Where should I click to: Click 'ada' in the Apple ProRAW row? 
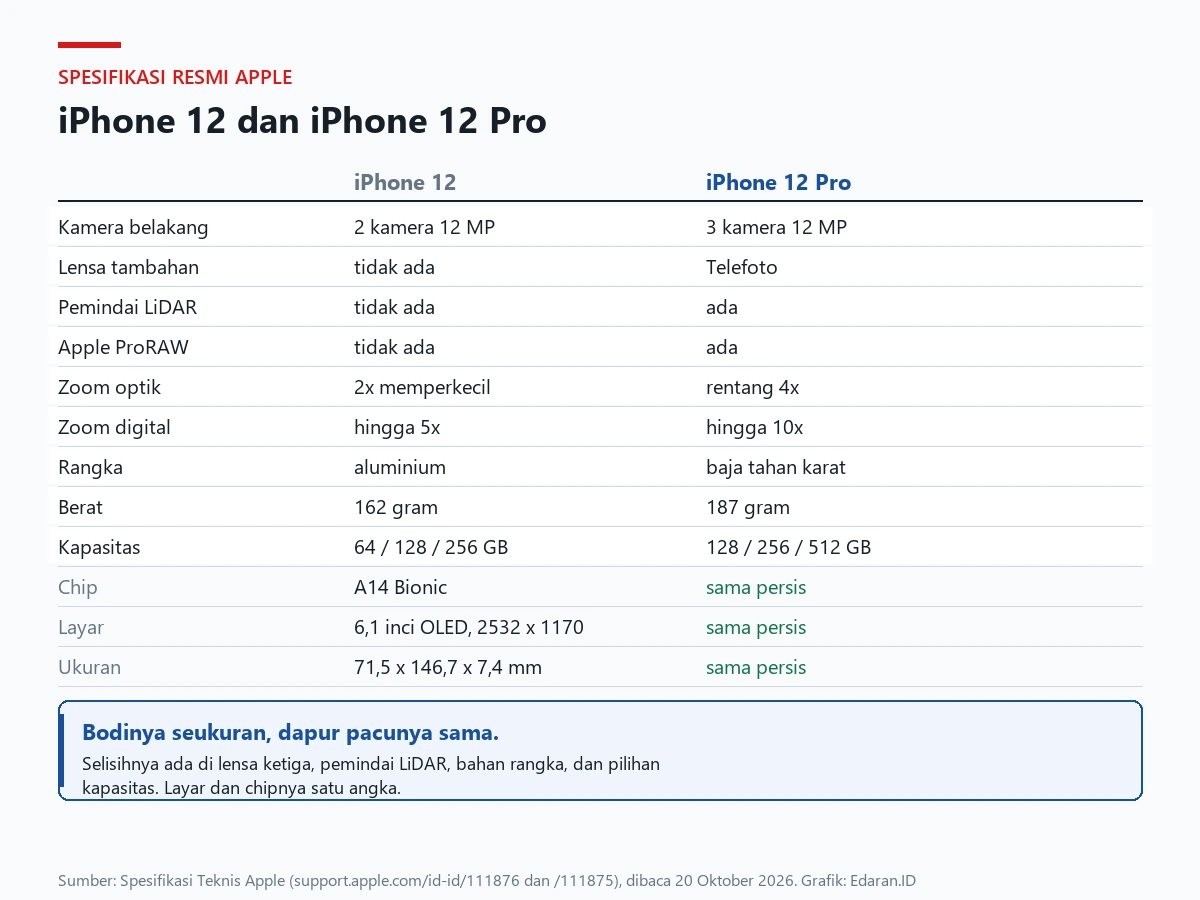[722, 347]
